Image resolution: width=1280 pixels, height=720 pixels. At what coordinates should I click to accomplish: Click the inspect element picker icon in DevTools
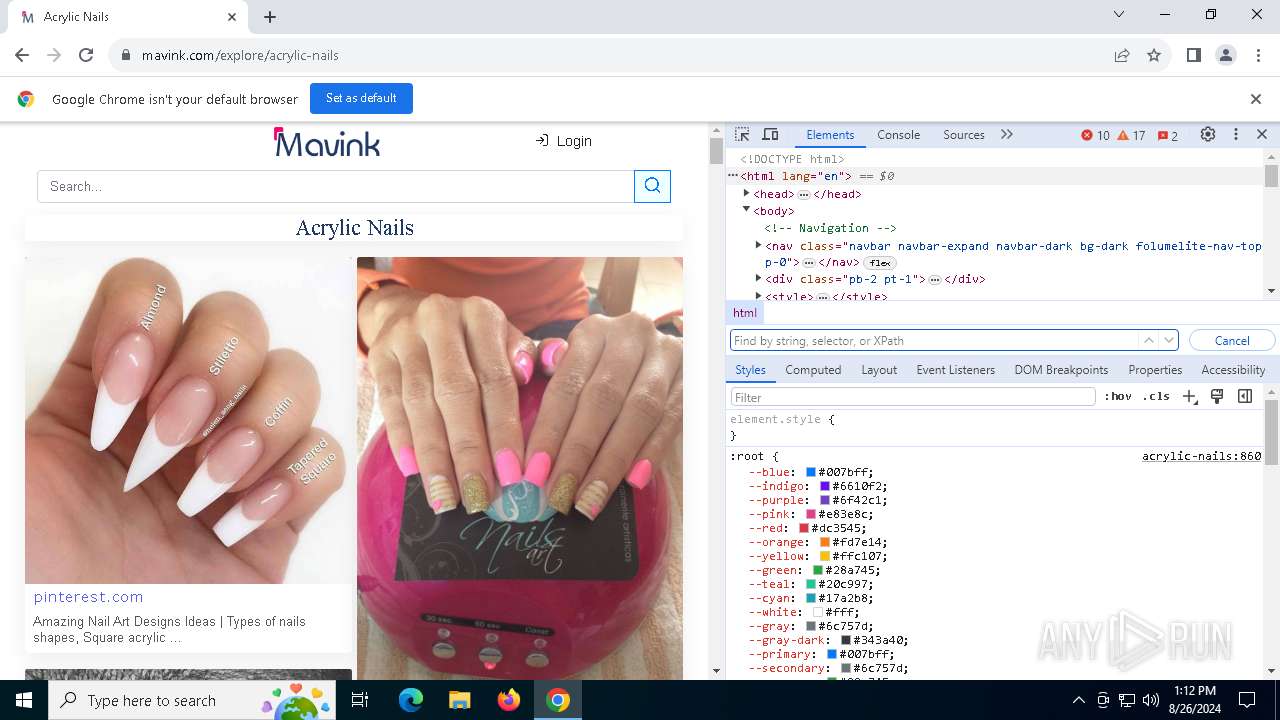coord(742,135)
